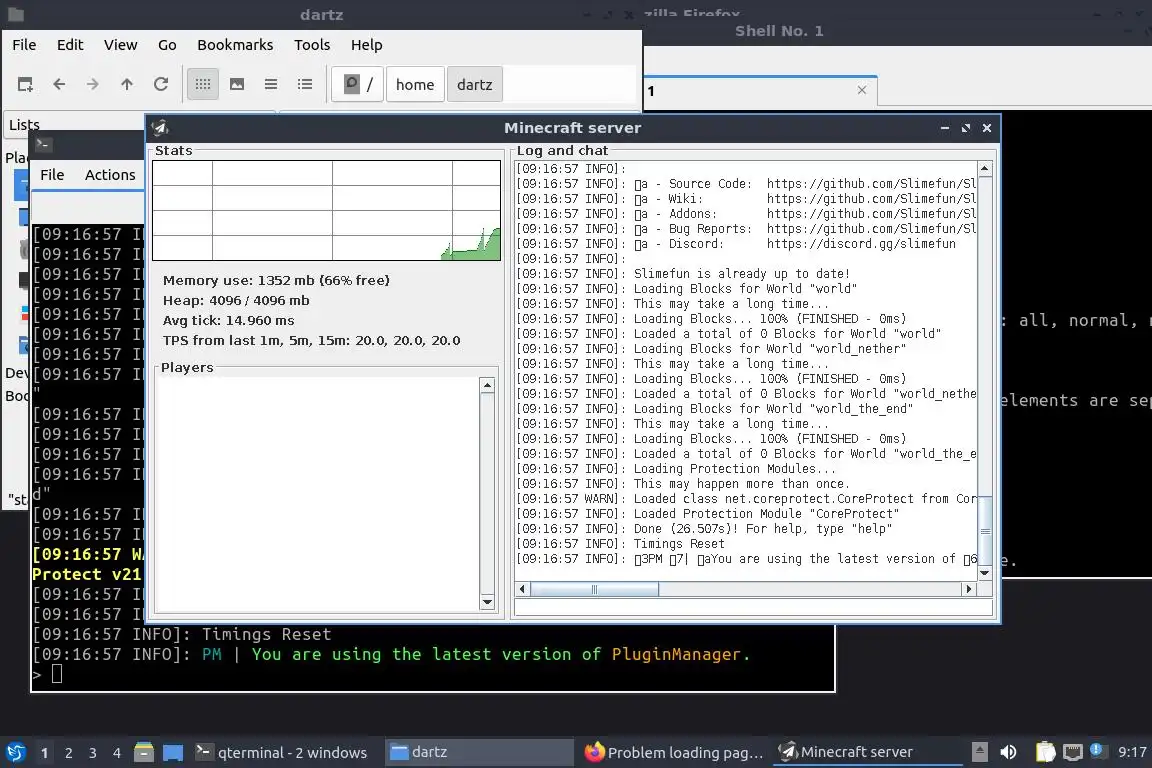The height and width of the screenshot is (768, 1152).
Task: Click the notification tray icon with badge
Action: 1096,750
